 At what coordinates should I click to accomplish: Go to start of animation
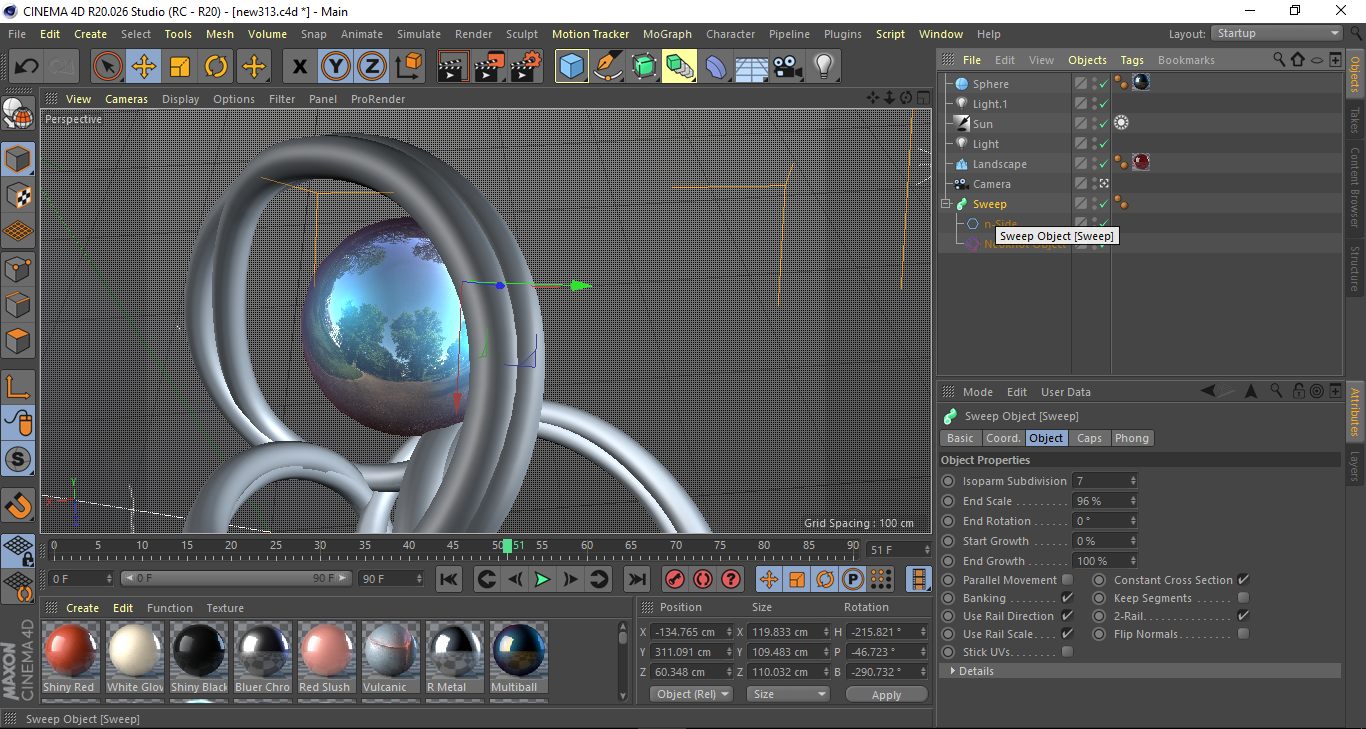449,579
